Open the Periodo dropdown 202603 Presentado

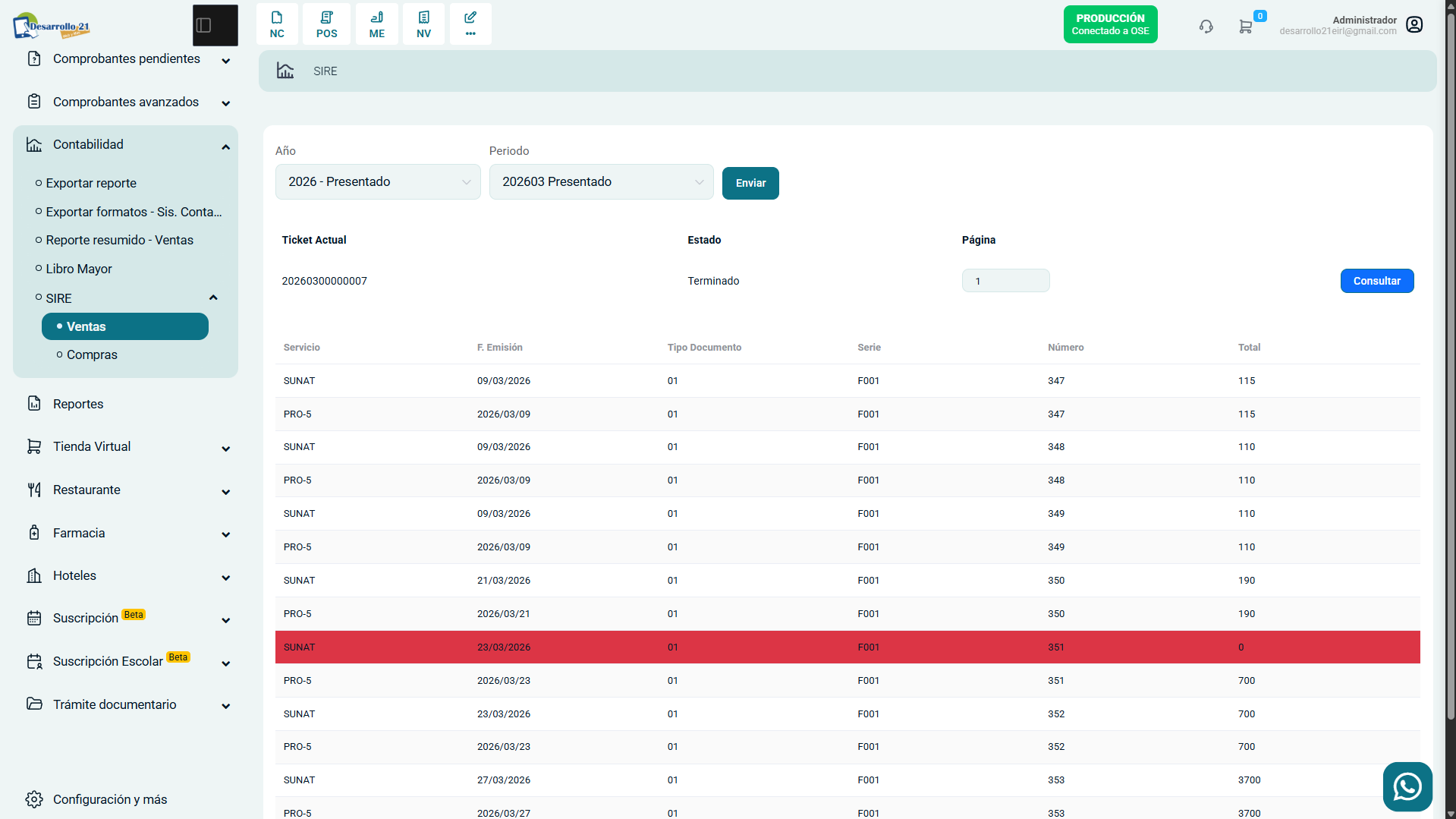point(601,182)
